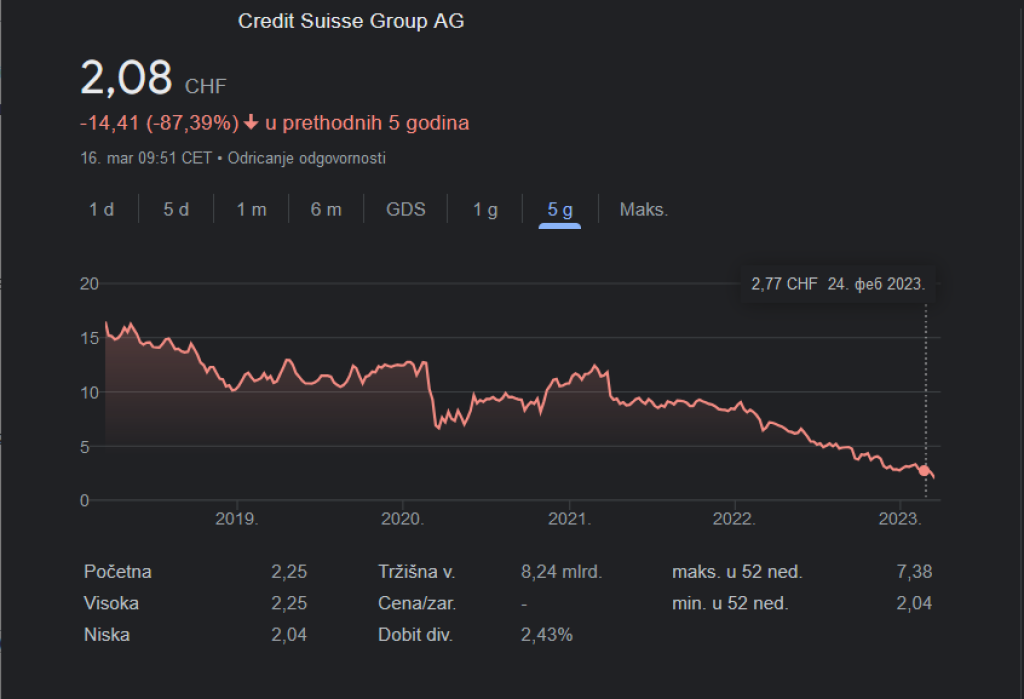
Task: Click the Credit Suisse Group AG title
Action: coord(351,21)
